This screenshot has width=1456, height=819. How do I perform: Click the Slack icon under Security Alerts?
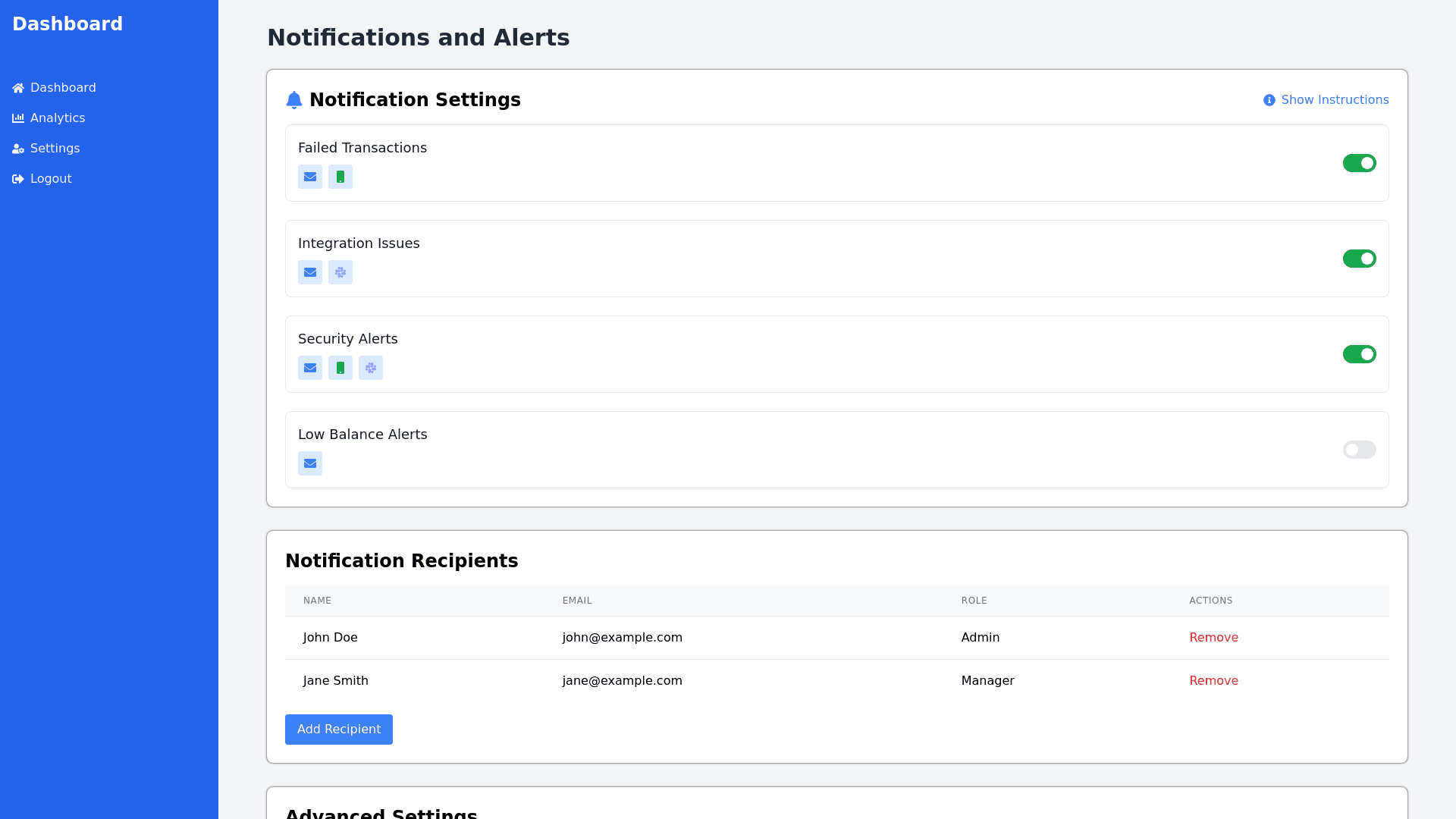click(x=371, y=368)
